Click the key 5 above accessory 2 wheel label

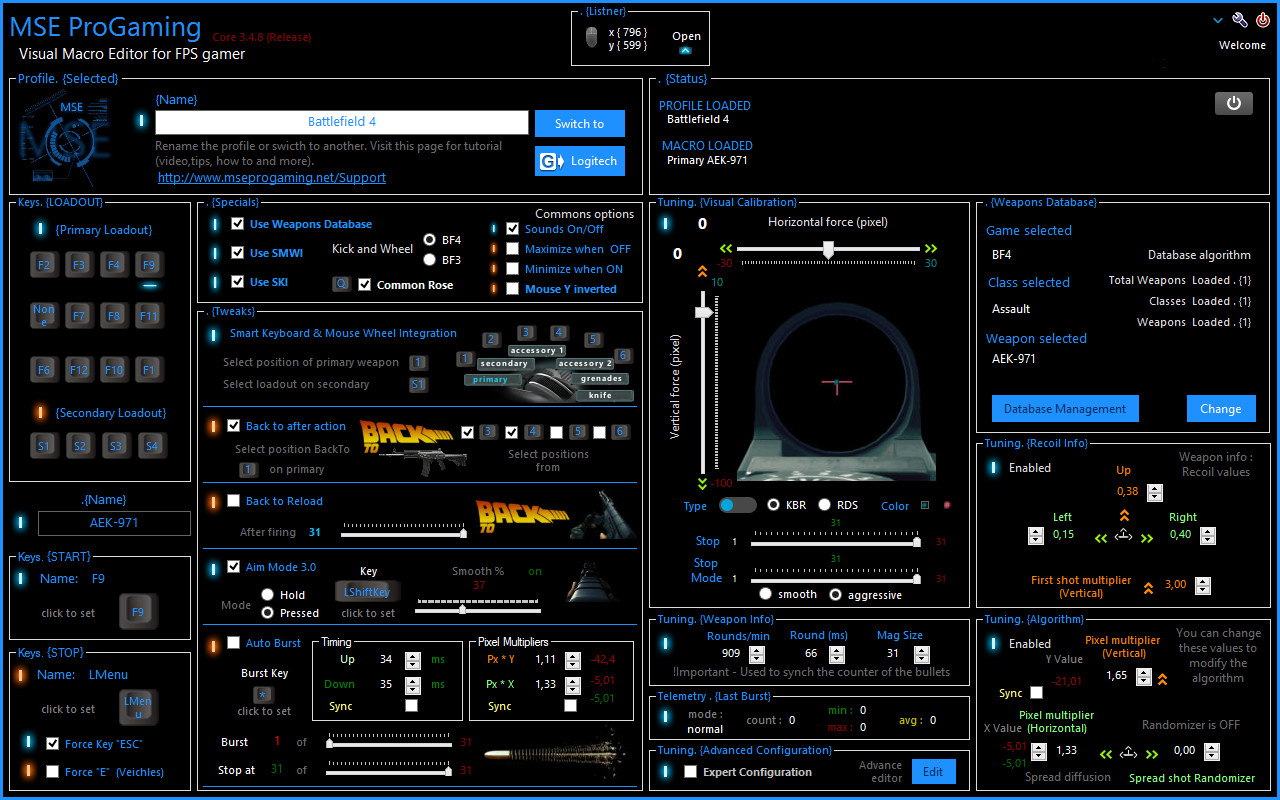coord(593,340)
